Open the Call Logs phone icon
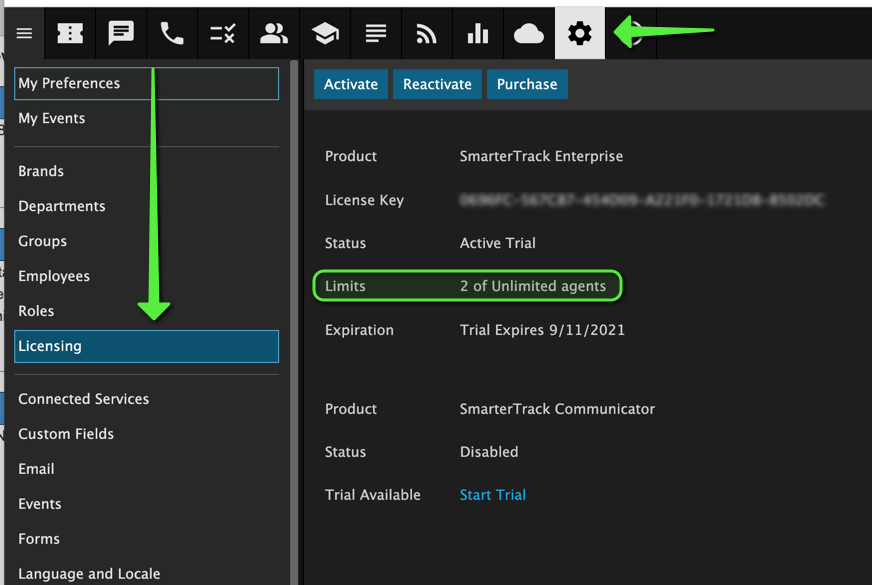This screenshot has height=585, width=872. tap(172, 34)
